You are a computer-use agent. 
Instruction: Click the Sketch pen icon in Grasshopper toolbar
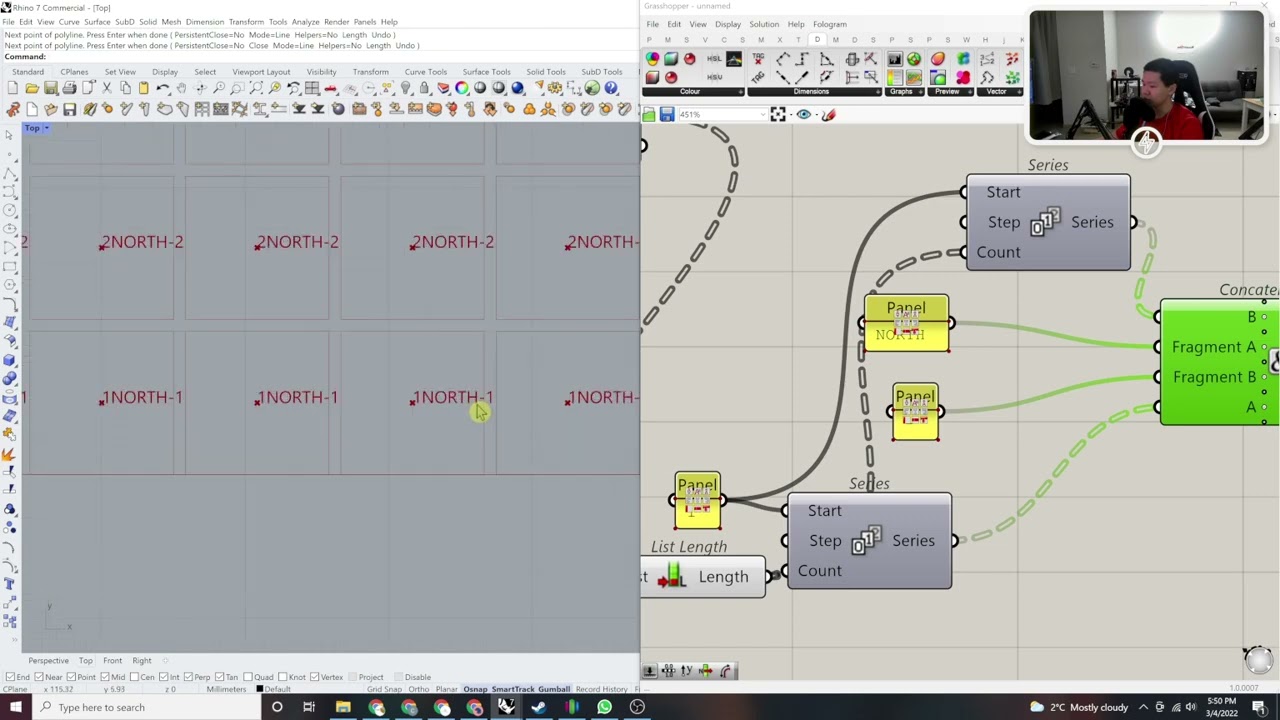point(828,115)
